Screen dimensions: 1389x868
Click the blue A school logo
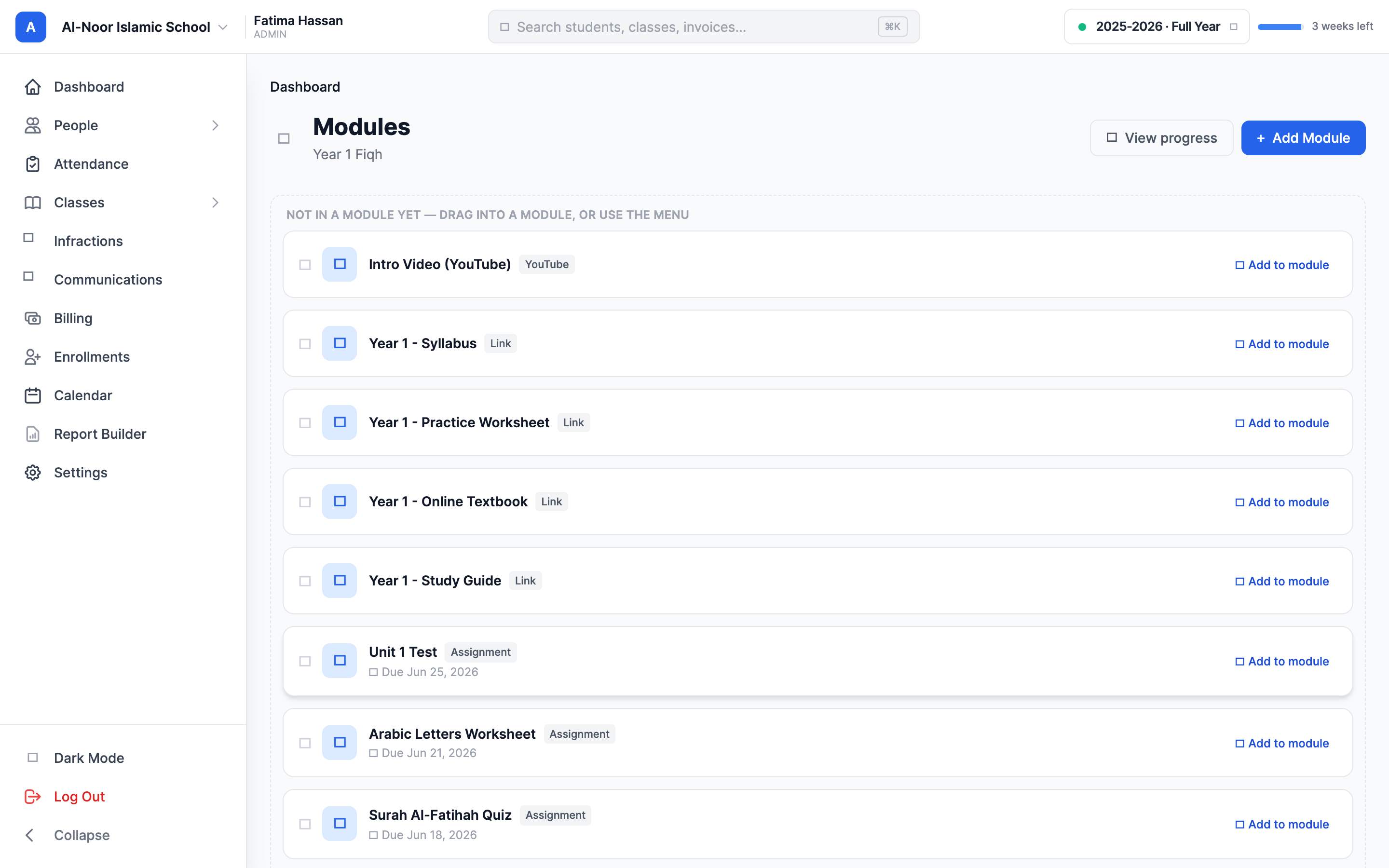point(30,27)
